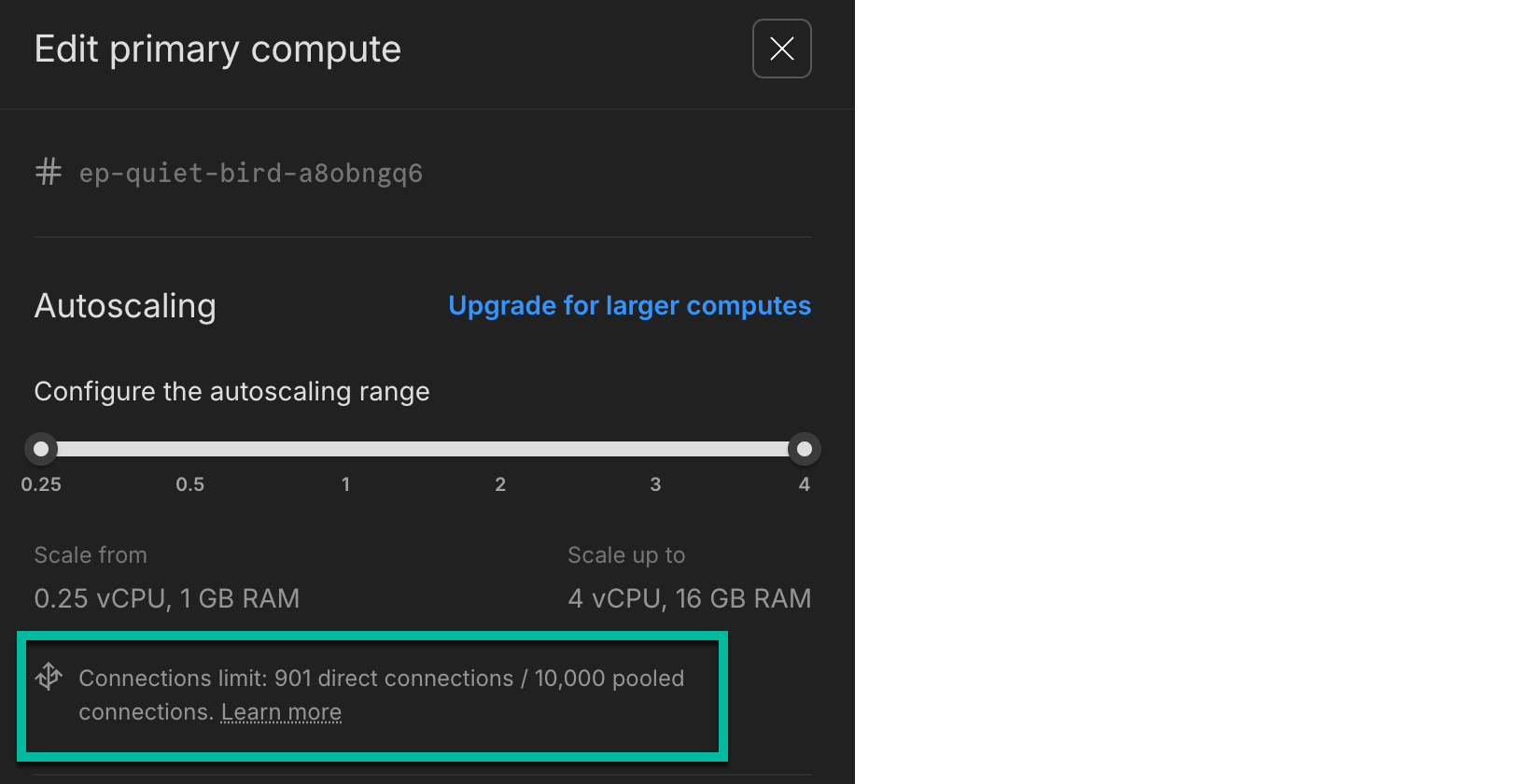The height and width of the screenshot is (784, 1527).
Task: Click the Scale up to value 4 vCPU
Action: [x=689, y=597]
